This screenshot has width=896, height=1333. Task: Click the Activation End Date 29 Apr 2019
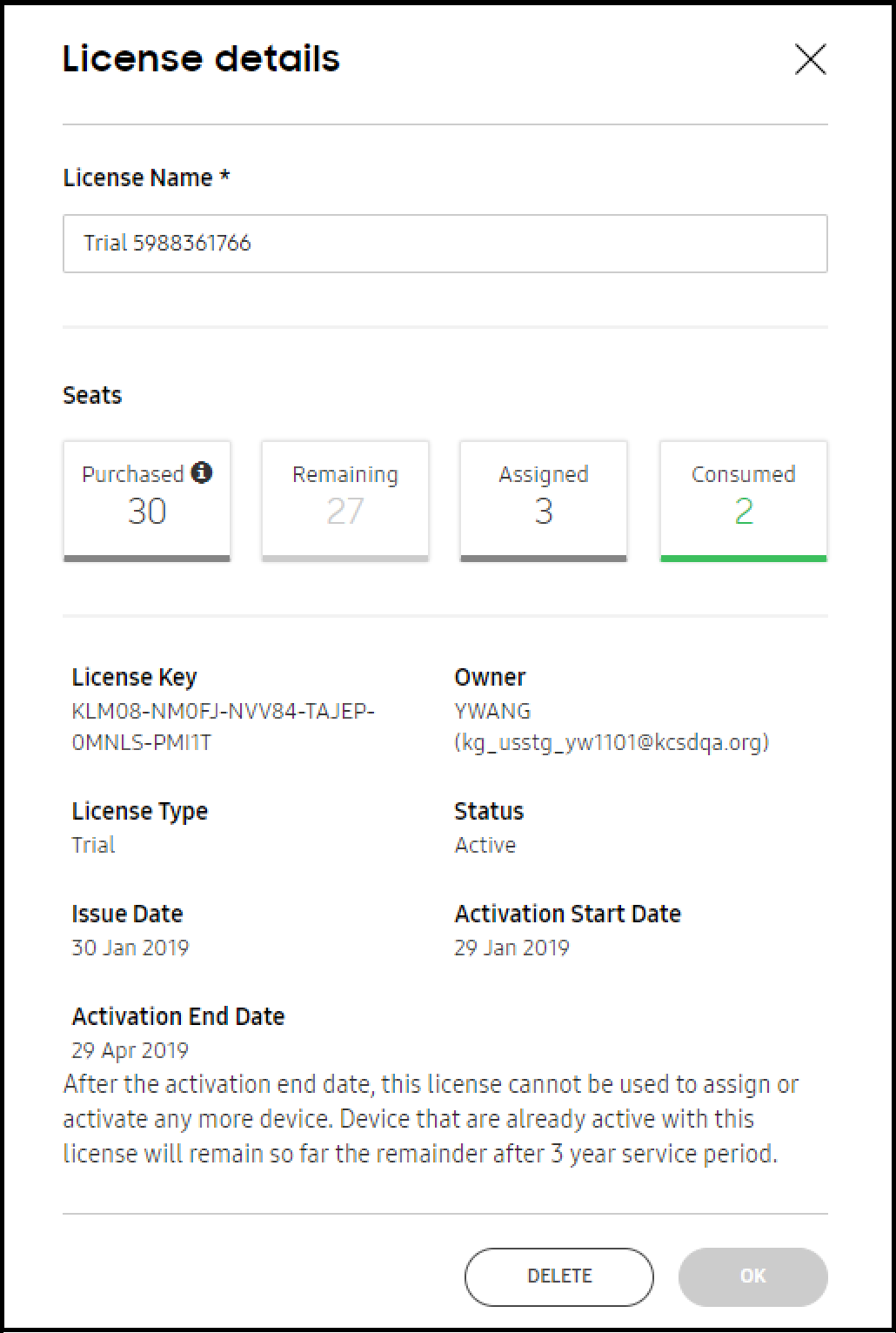(129, 1050)
